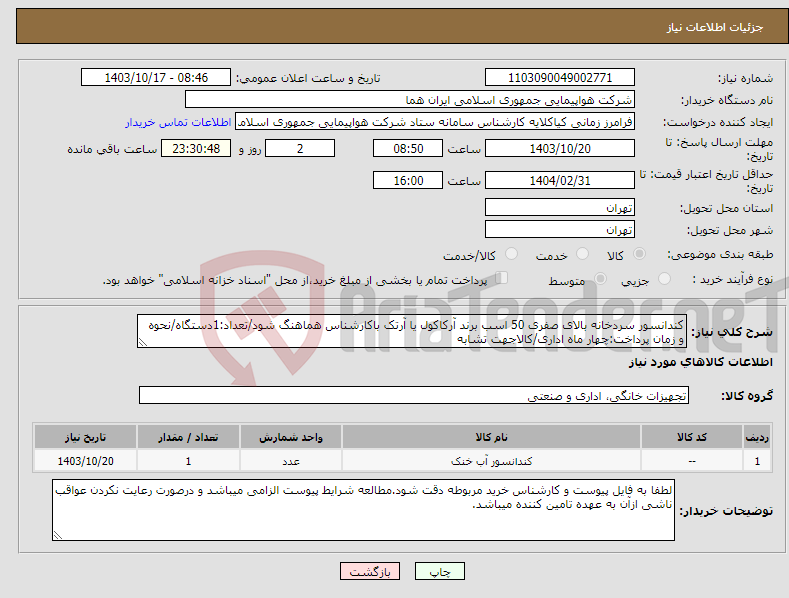Click the price validity time 16:00 field
The image size is (789, 598).
click(x=408, y=180)
